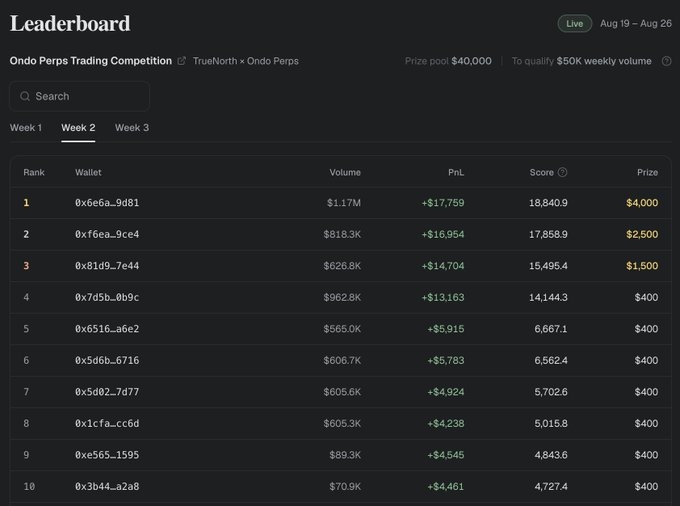Click the $1.17M volume value
Viewport: 680px width, 506px height.
click(344, 202)
